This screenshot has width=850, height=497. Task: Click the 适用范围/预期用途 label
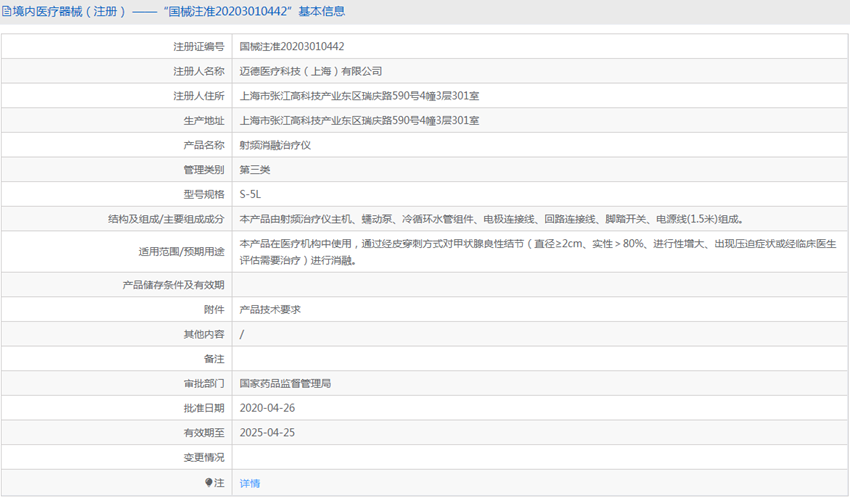(x=181, y=251)
